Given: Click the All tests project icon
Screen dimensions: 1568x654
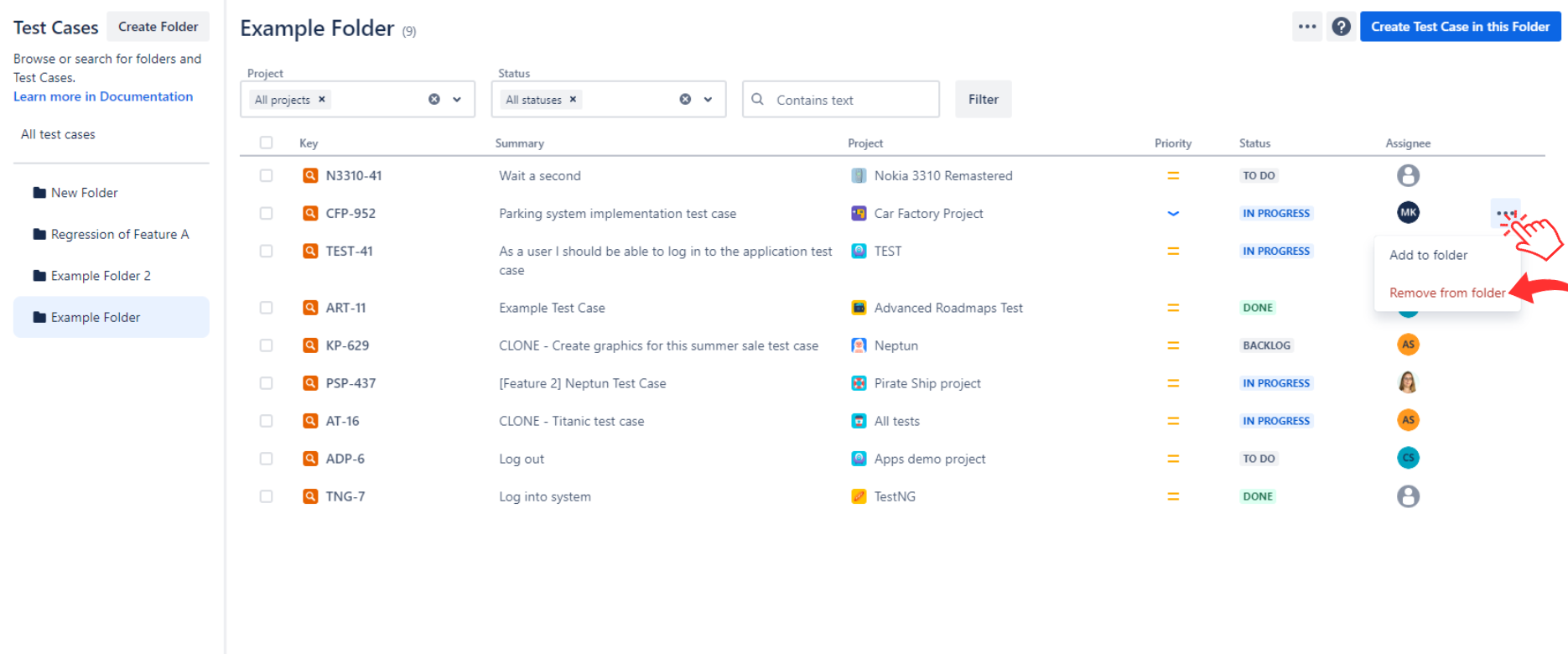Looking at the screenshot, I should [859, 421].
